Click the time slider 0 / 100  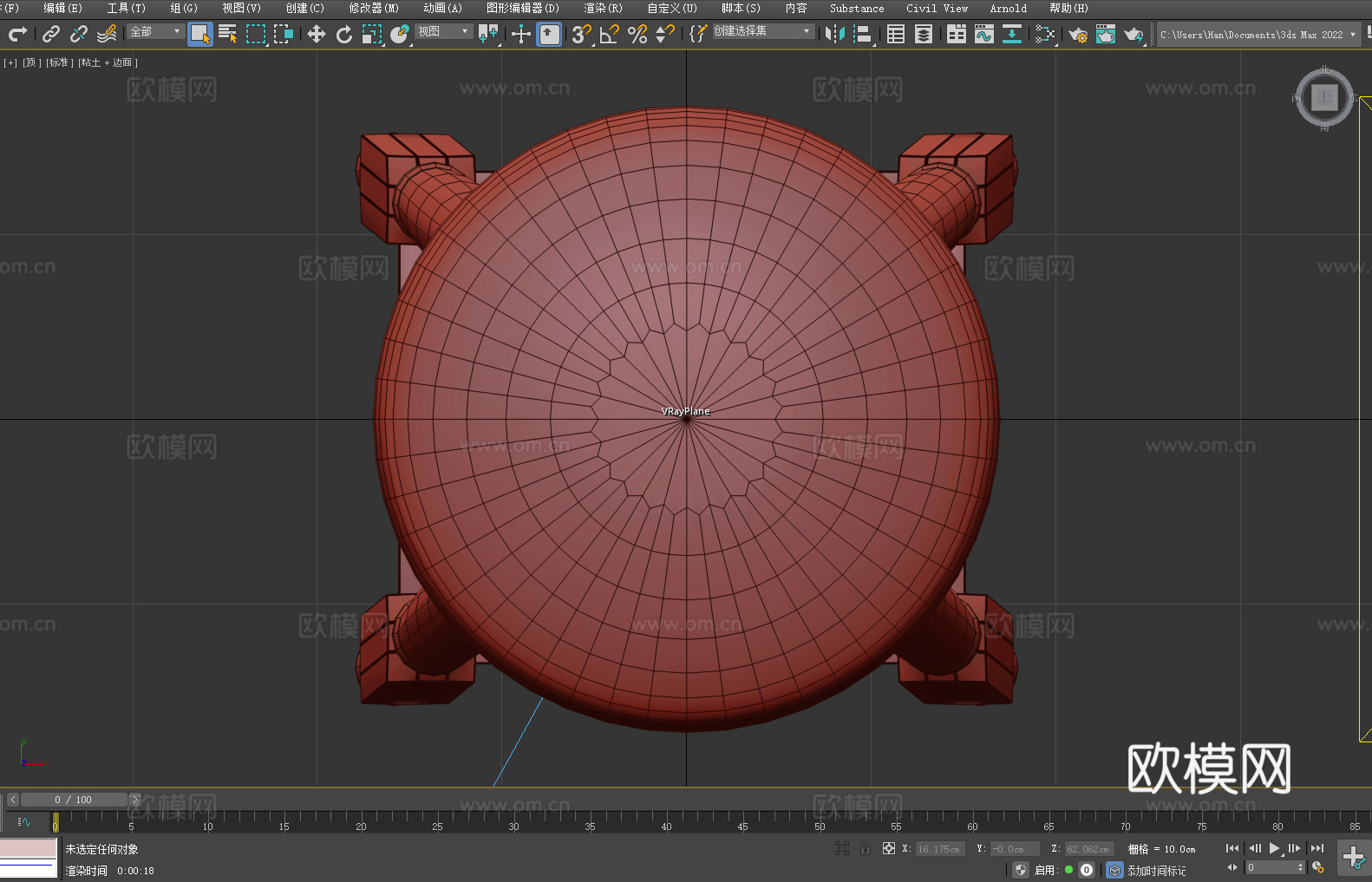coord(74,800)
